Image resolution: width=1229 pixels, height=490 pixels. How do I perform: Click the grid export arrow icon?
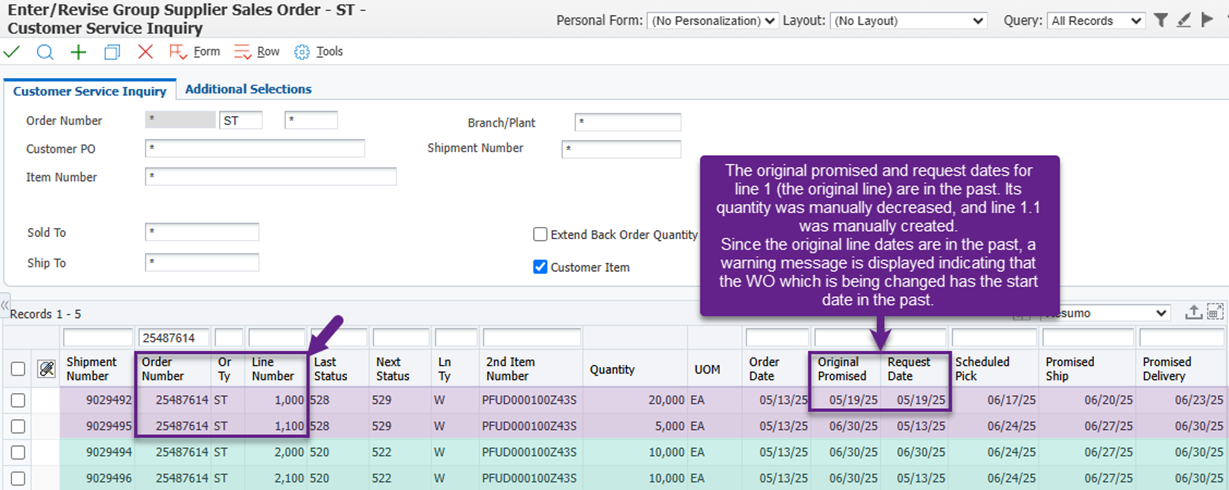pos(1193,312)
